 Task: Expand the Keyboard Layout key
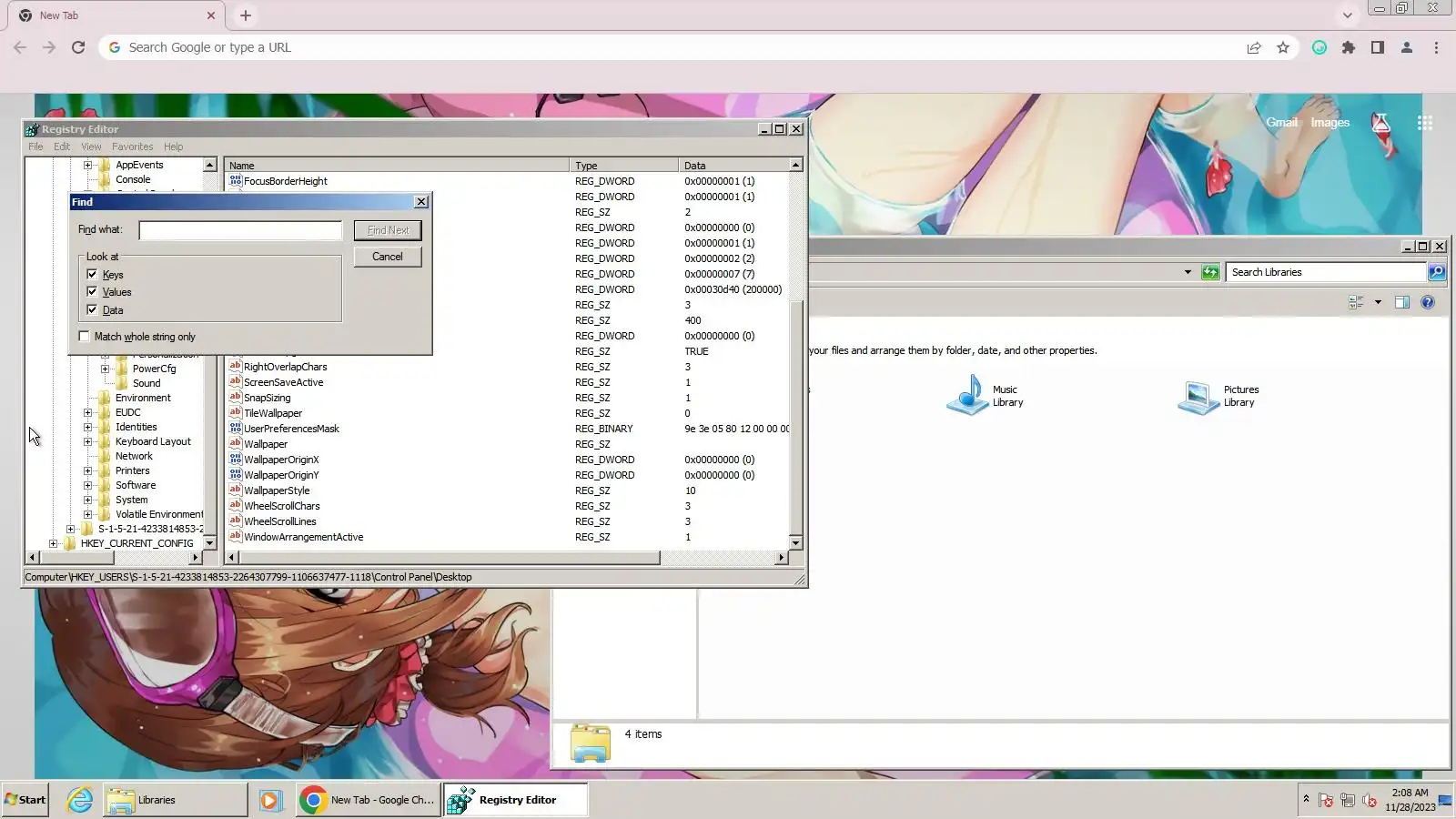coord(87,441)
